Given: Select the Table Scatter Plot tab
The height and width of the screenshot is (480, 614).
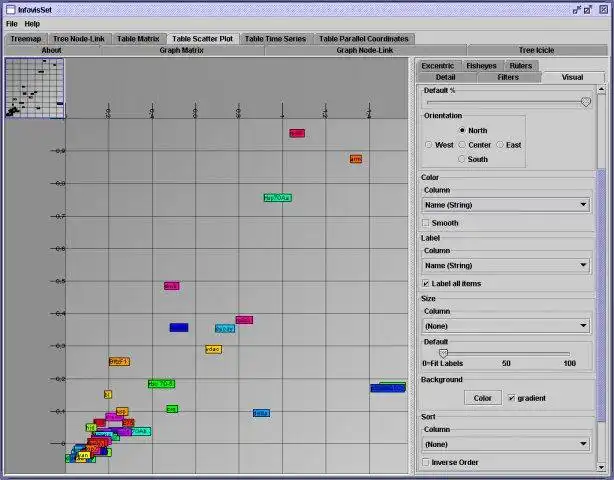Looking at the screenshot, I should [x=202, y=39].
